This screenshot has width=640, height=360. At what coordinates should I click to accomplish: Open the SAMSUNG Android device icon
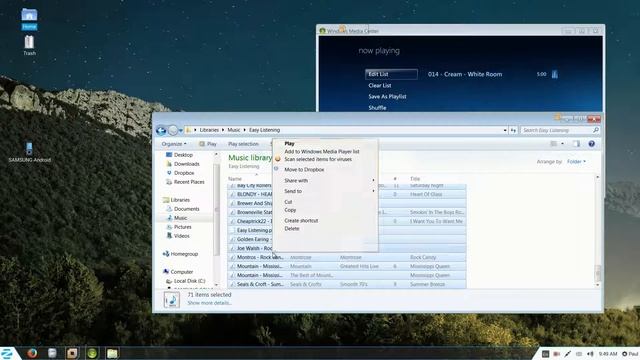[29, 152]
